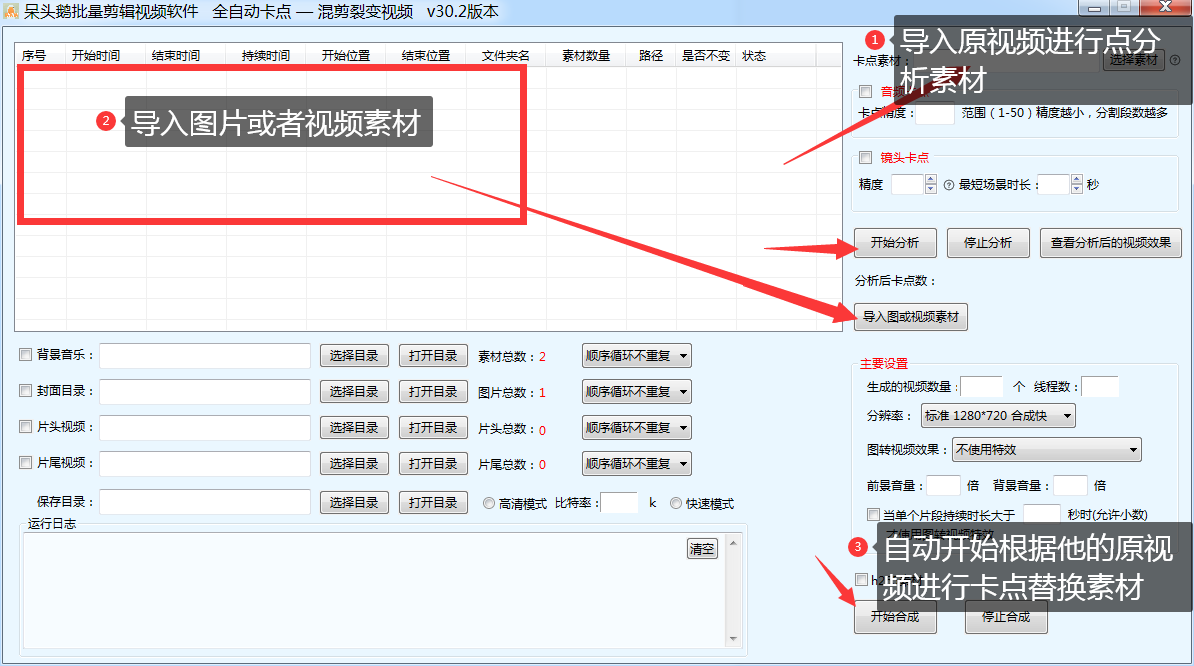Screen dimensions: 1194x666
Task: Click the 文件夹名 column header
Action: (506, 56)
